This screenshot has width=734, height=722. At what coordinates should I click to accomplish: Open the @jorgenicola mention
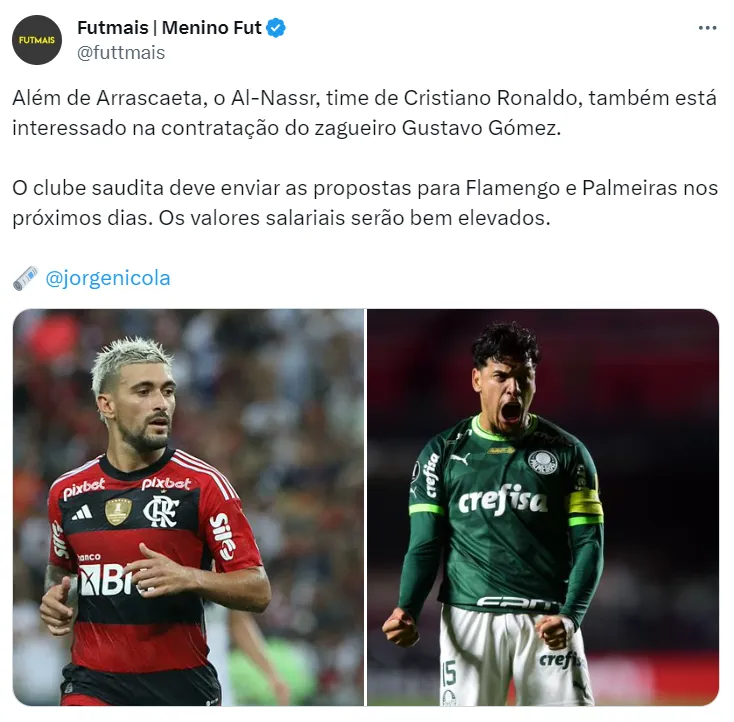click(x=108, y=278)
